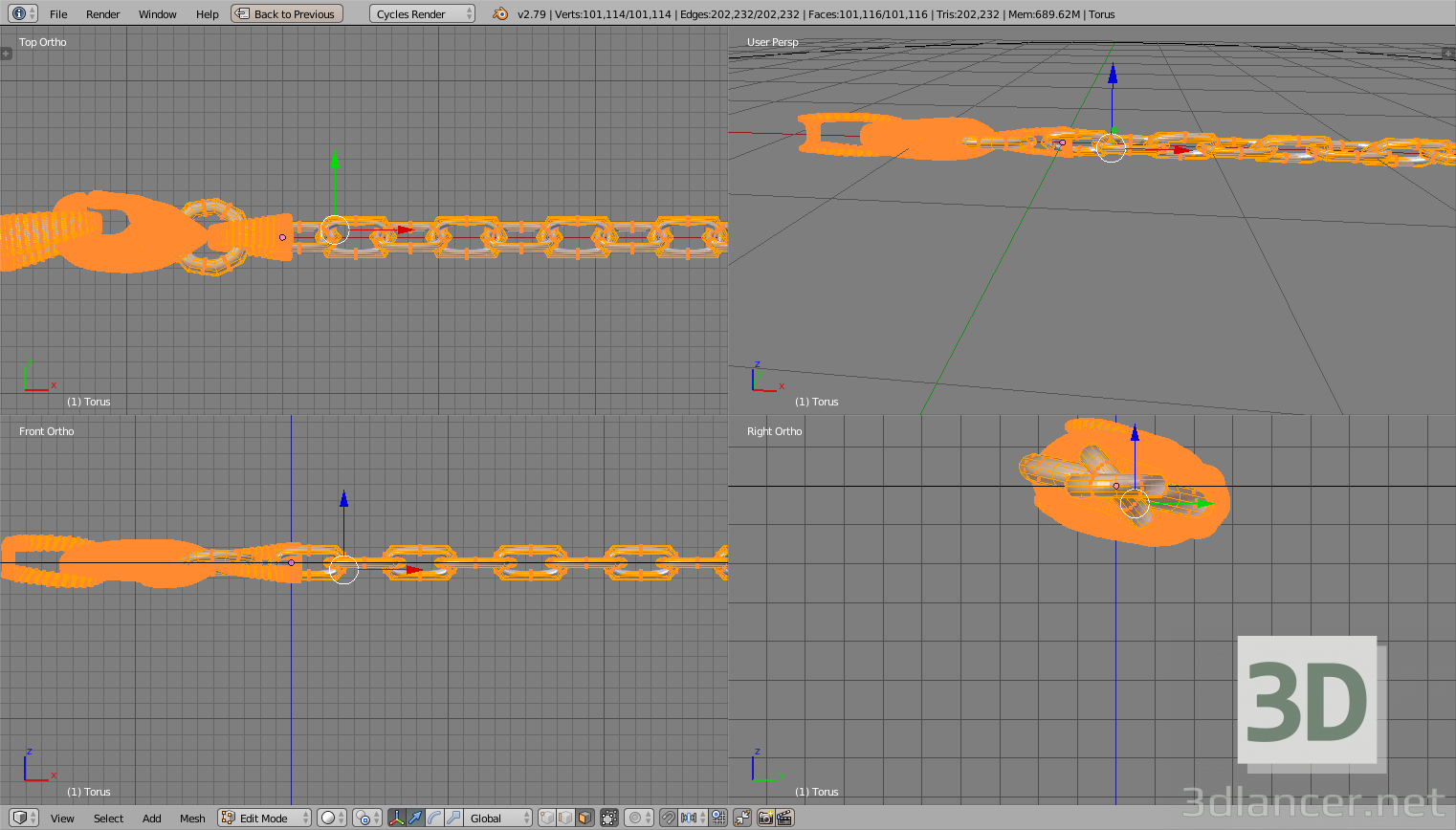Image resolution: width=1456 pixels, height=830 pixels.
Task: Enable face select mode
Action: click(585, 818)
